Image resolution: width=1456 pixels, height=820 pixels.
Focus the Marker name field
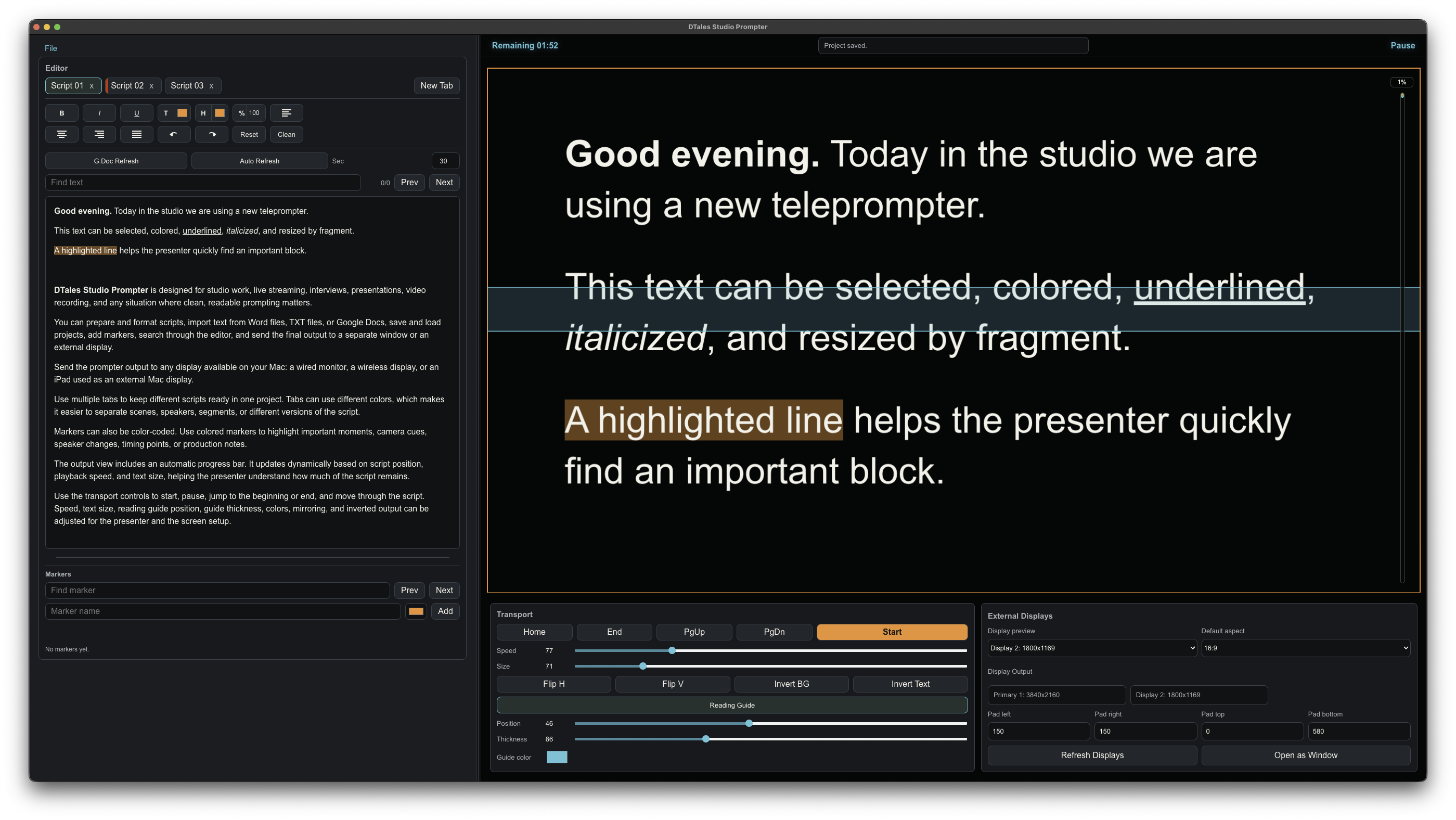pos(223,611)
